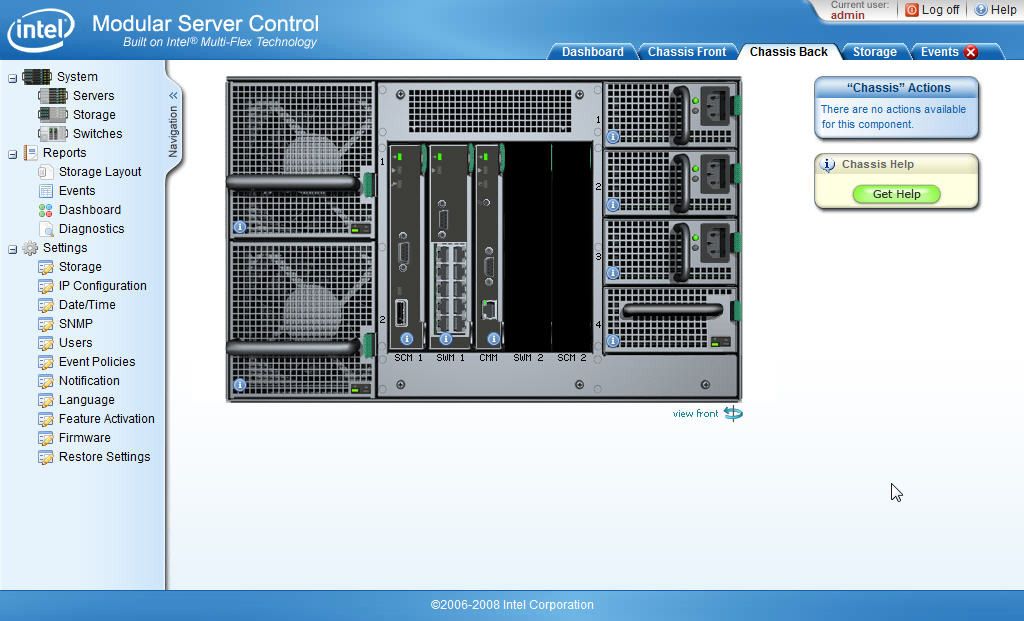The width and height of the screenshot is (1024, 621).
Task: Click the info icon on power supply 1
Action: click(x=611, y=134)
